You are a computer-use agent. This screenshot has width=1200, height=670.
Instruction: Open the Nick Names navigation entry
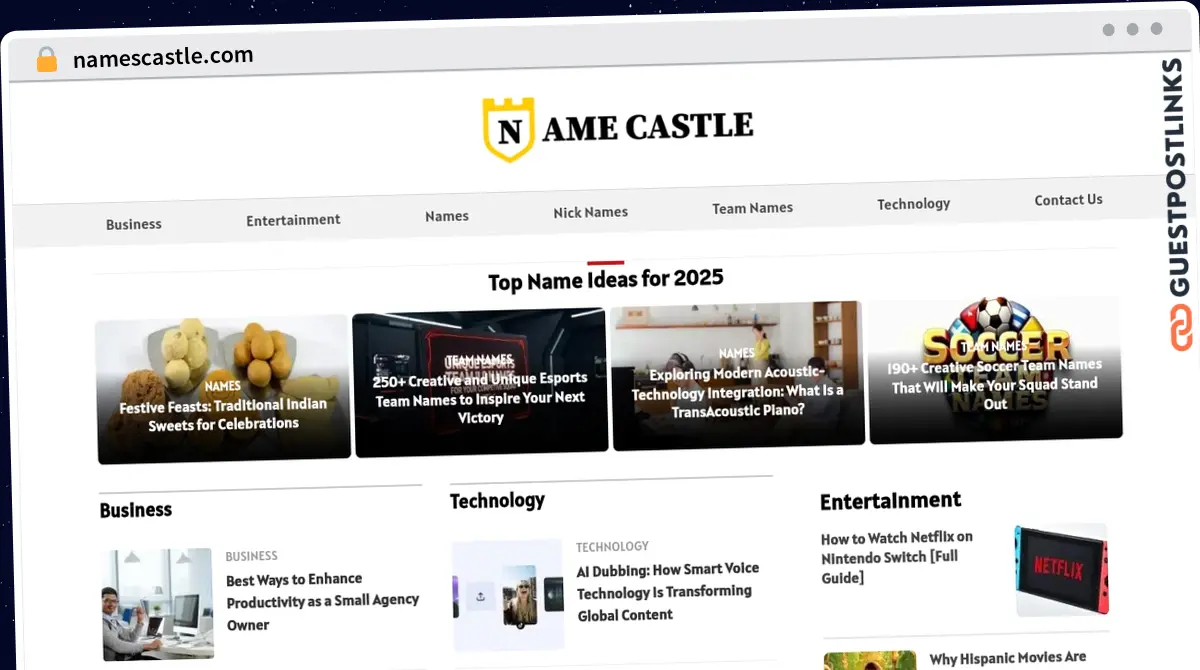pos(590,212)
